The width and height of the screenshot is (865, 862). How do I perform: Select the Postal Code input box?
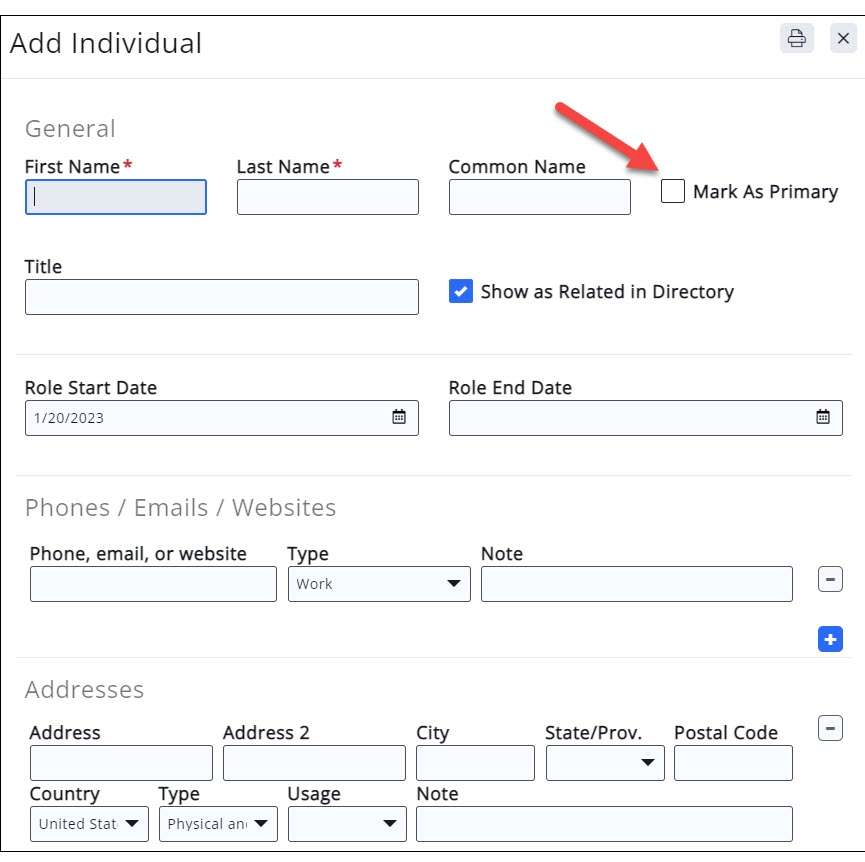(x=733, y=763)
